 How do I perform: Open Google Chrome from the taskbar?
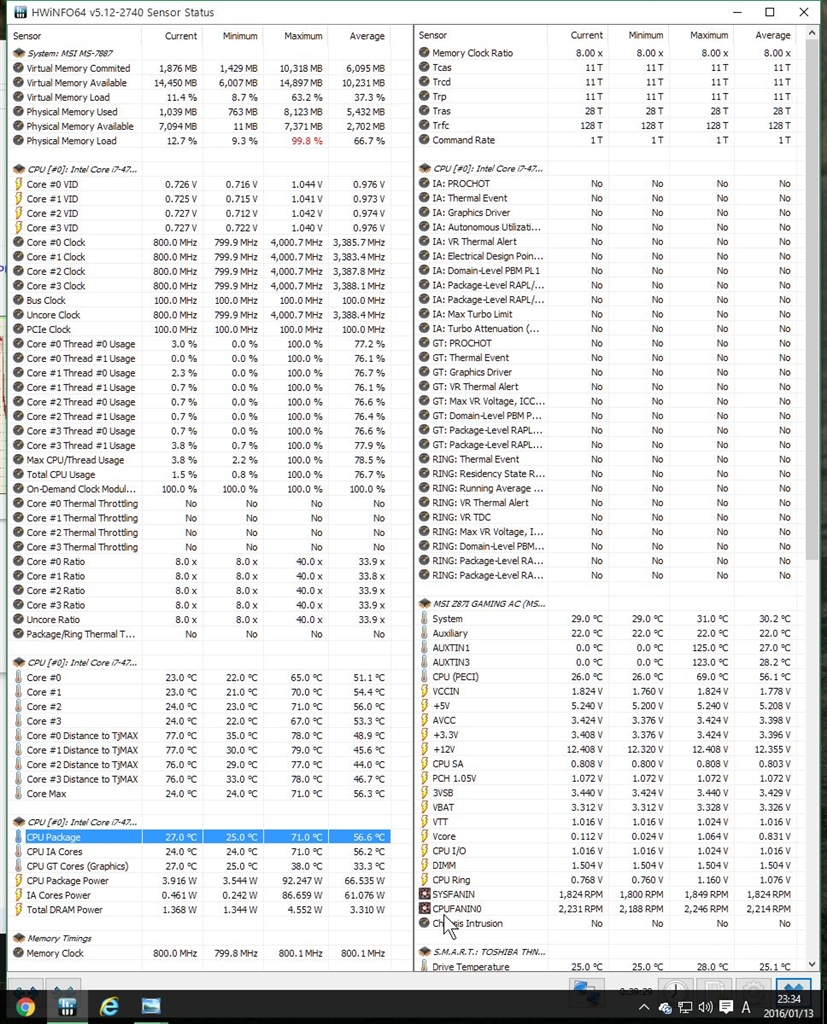pos(25,1006)
